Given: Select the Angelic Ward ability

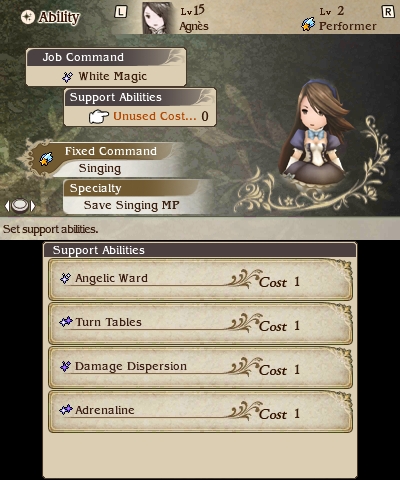Looking at the screenshot, I should click(200, 280).
